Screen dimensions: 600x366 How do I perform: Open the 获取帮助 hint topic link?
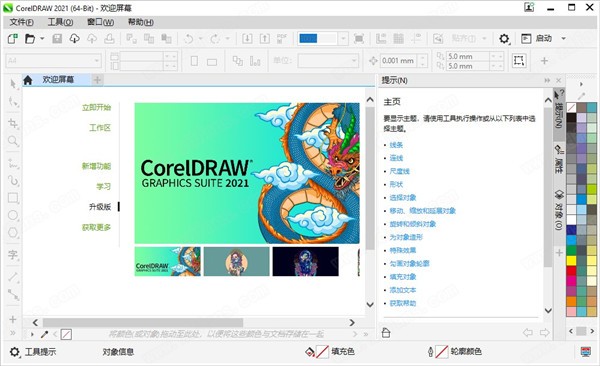click(x=403, y=303)
